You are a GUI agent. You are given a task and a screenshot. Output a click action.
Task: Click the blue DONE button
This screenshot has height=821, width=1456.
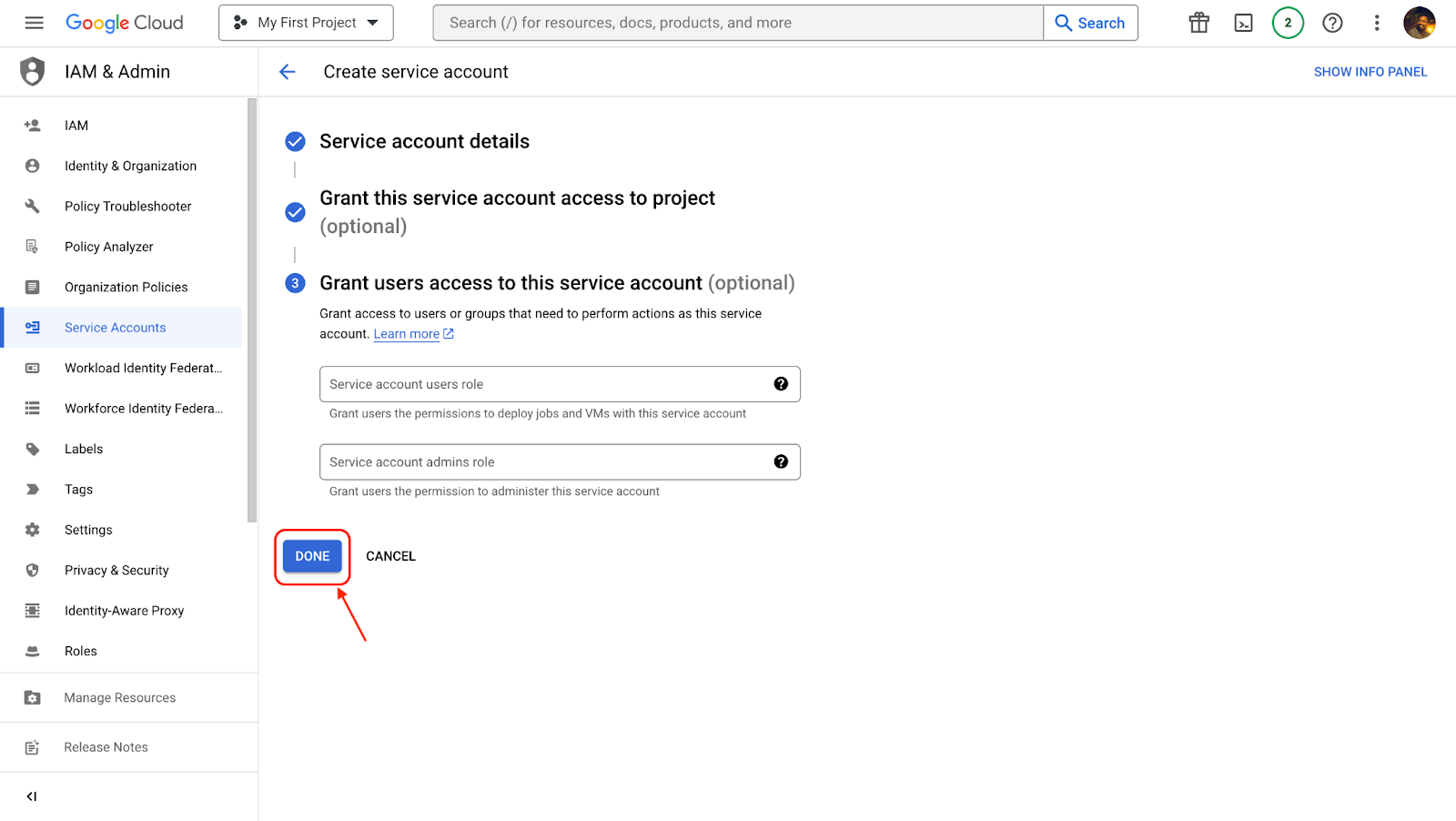(312, 556)
